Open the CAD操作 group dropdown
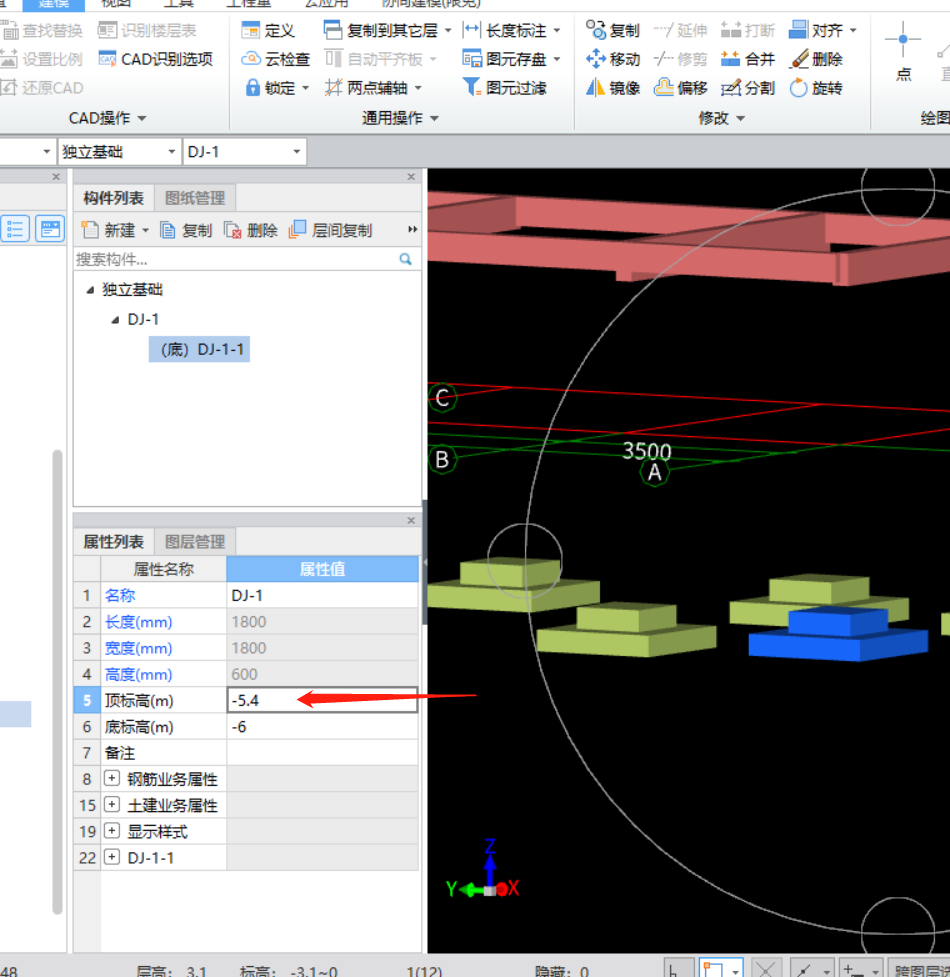950x977 pixels. tap(142, 118)
